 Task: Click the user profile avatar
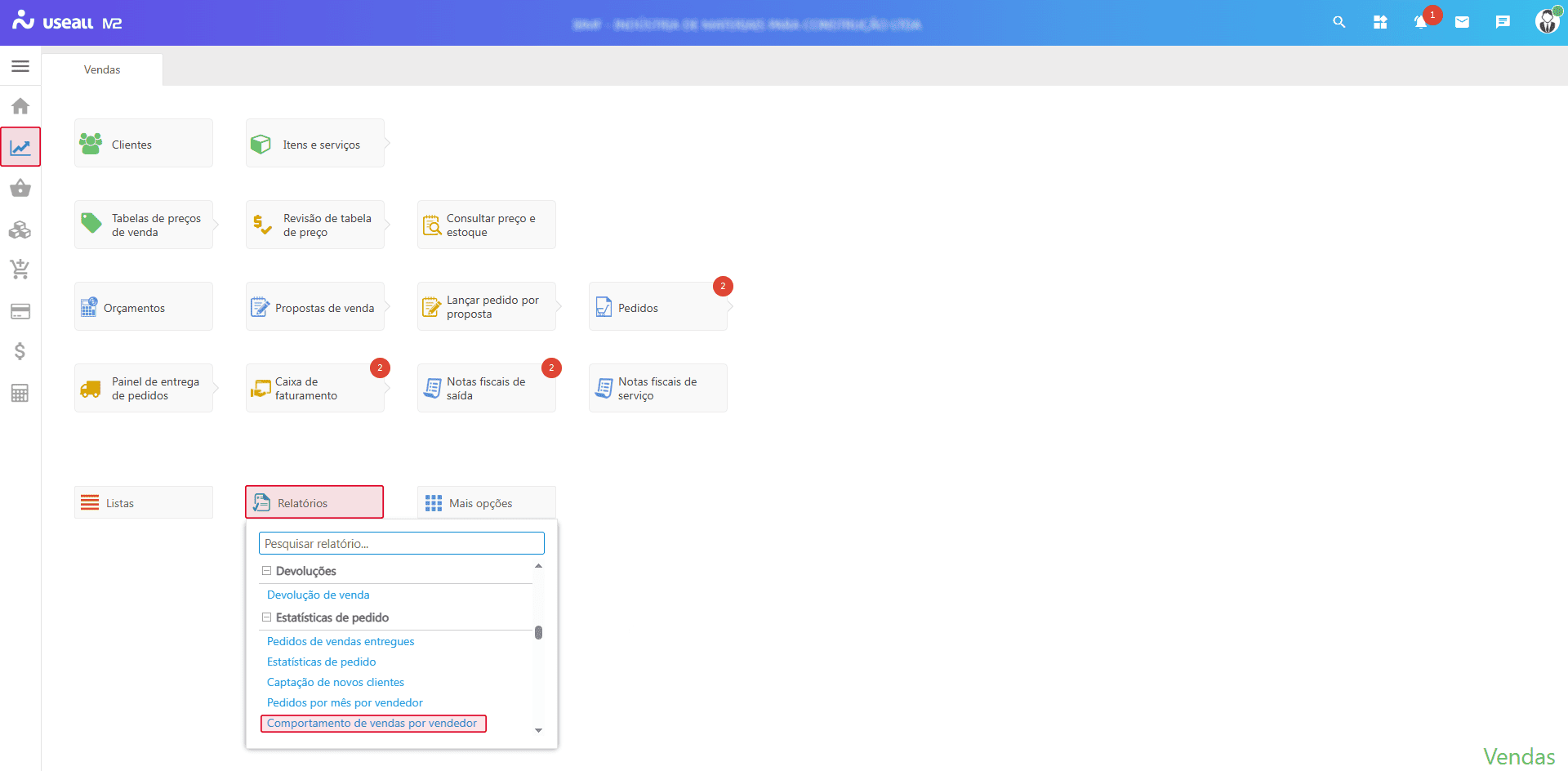1547,22
